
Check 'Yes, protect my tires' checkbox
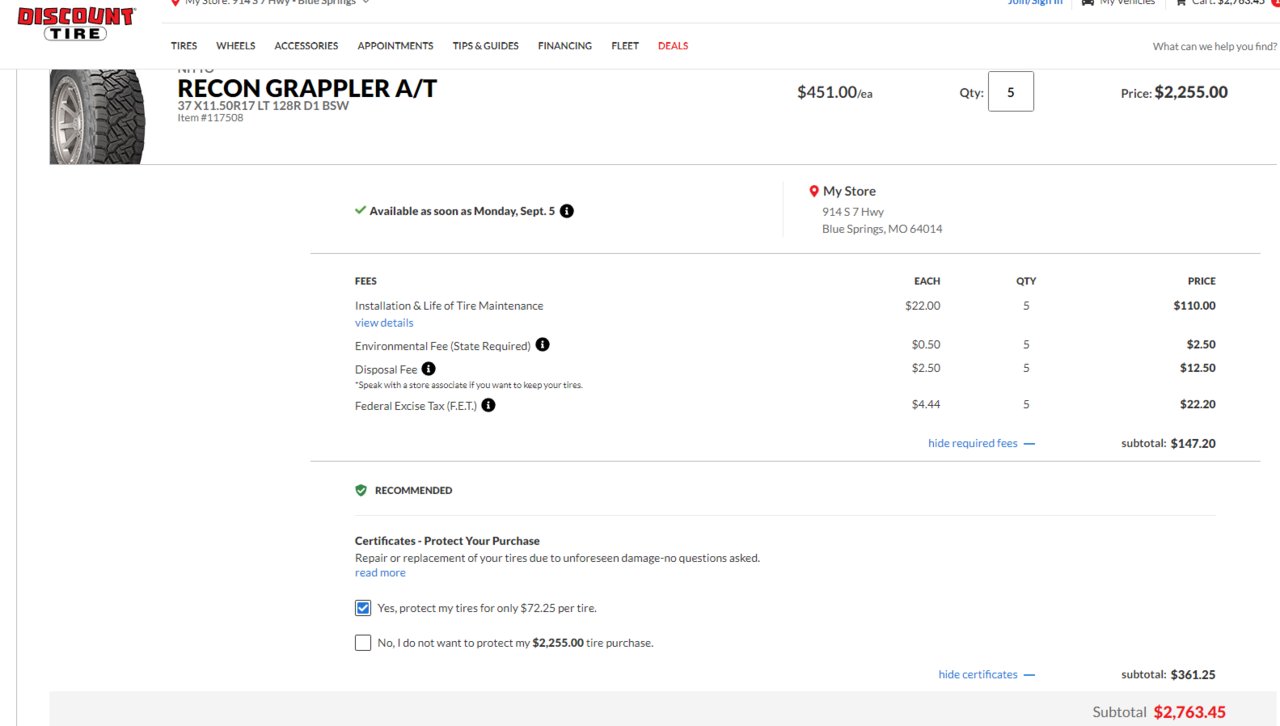(x=363, y=607)
